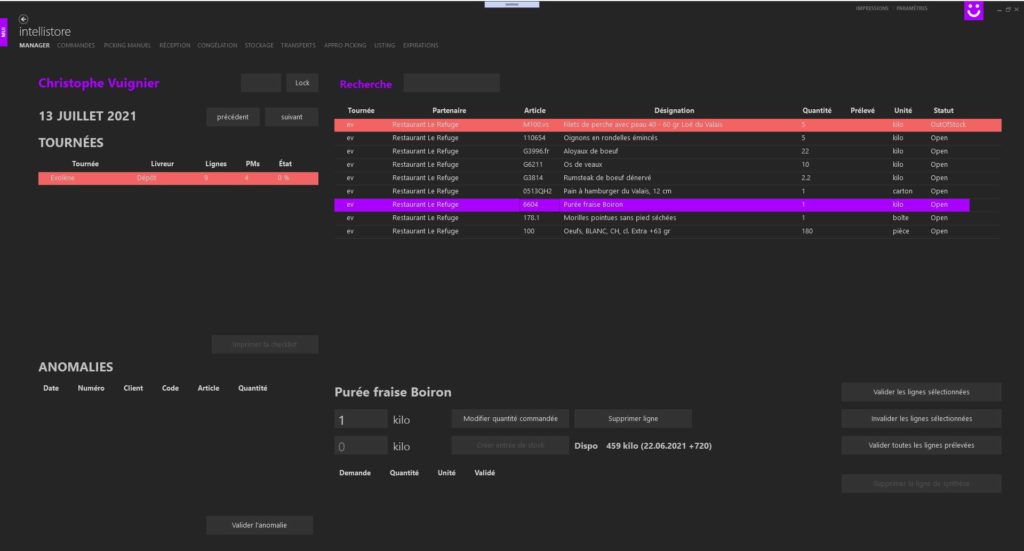The image size is (1024, 551).
Task: Click the purple MUI side tab
Action: 4,31
